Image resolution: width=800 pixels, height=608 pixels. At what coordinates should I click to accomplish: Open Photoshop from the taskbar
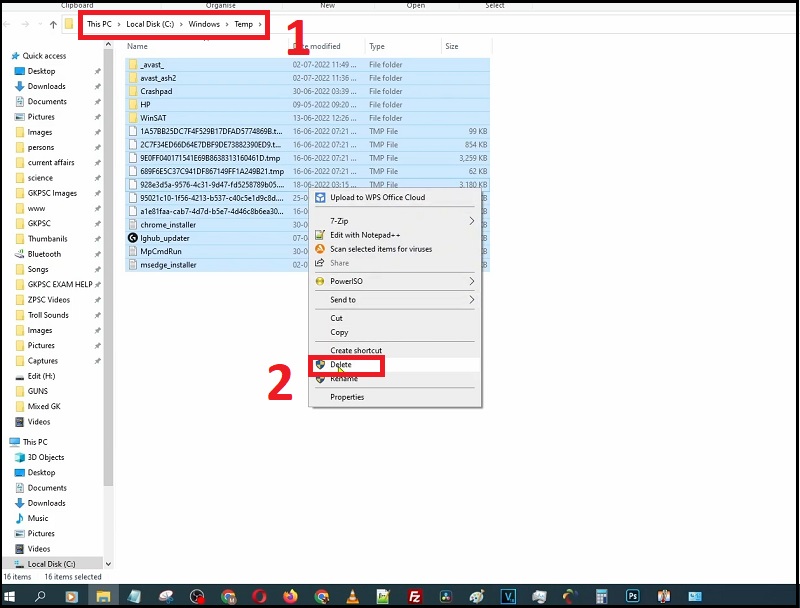pos(631,596)
